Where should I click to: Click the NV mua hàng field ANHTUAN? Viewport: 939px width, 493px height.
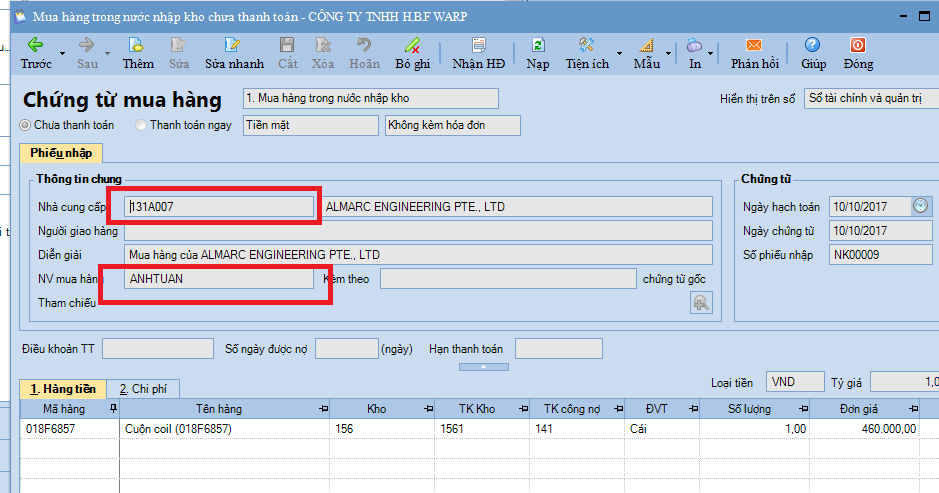click(219, 279)
